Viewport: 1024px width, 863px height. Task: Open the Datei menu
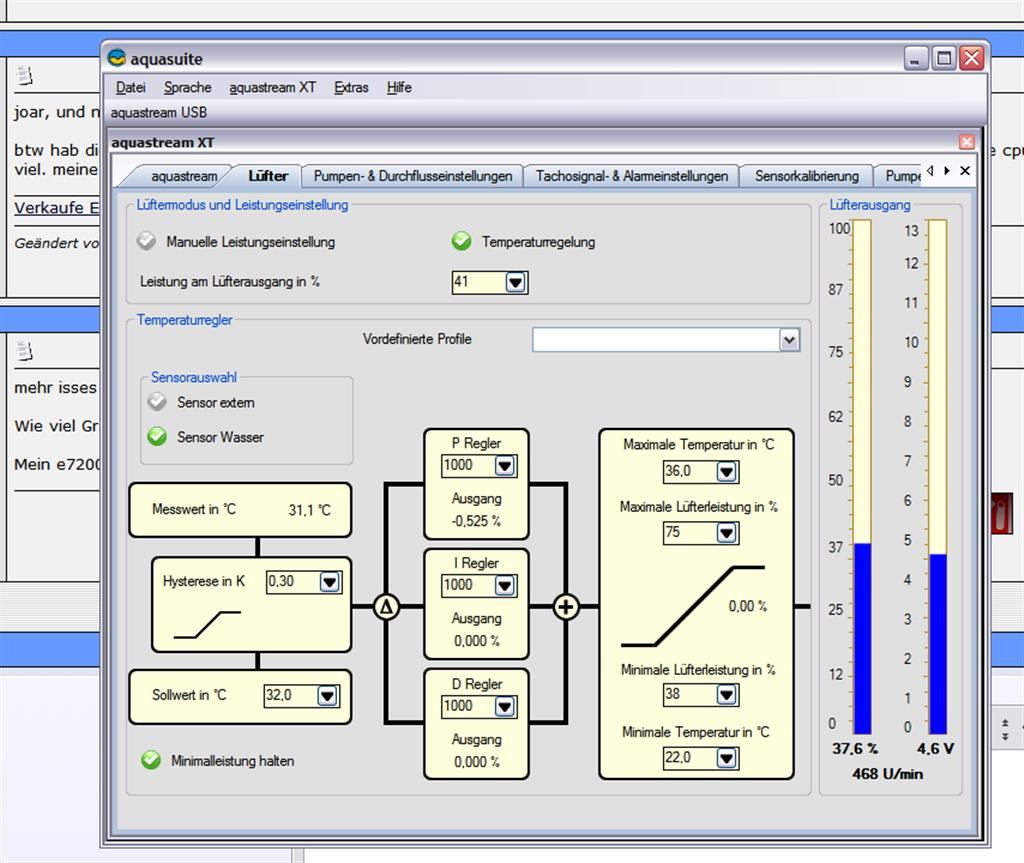click(131, 87)
